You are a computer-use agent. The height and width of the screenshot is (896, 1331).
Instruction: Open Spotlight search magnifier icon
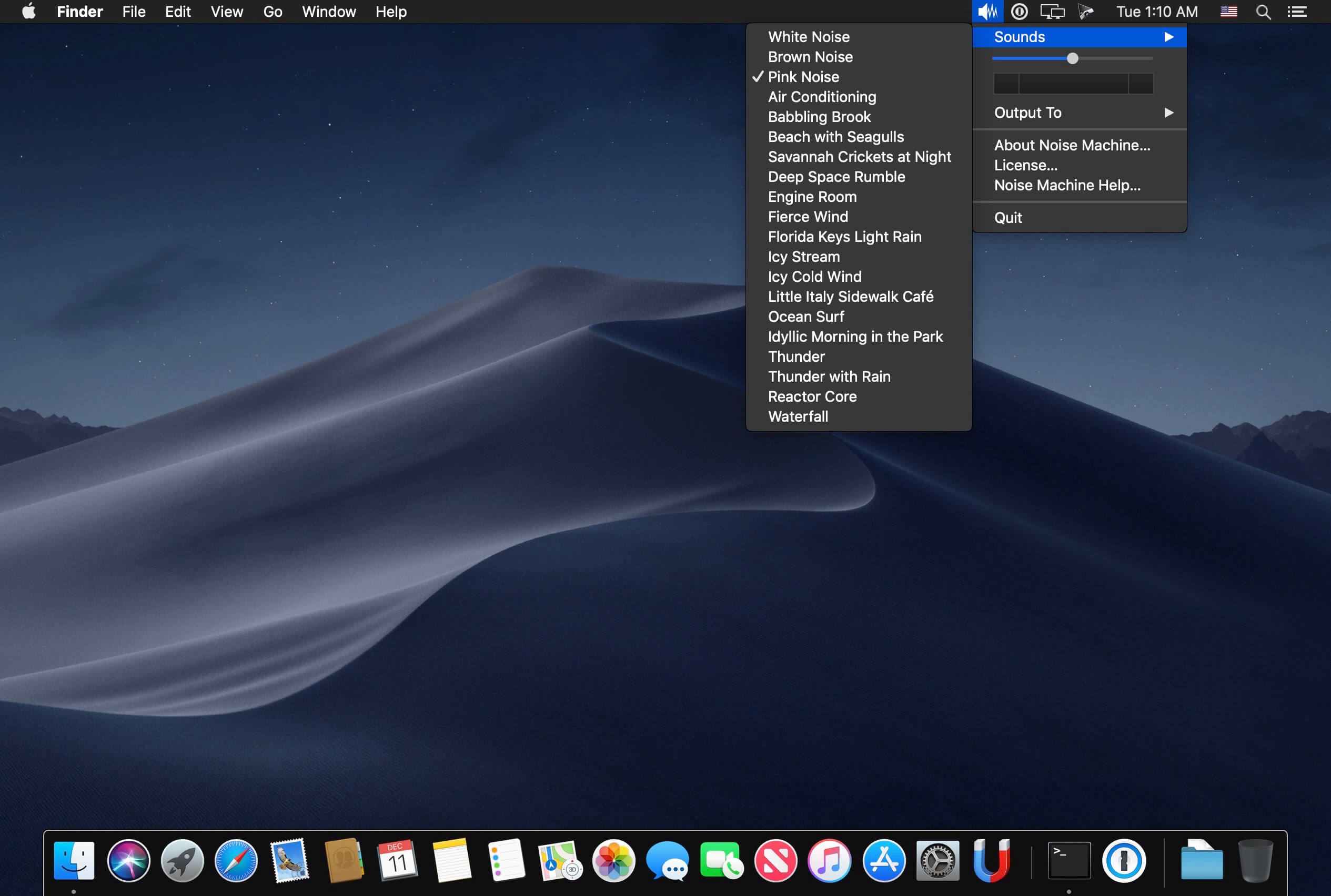click(x=1263, y=12)
